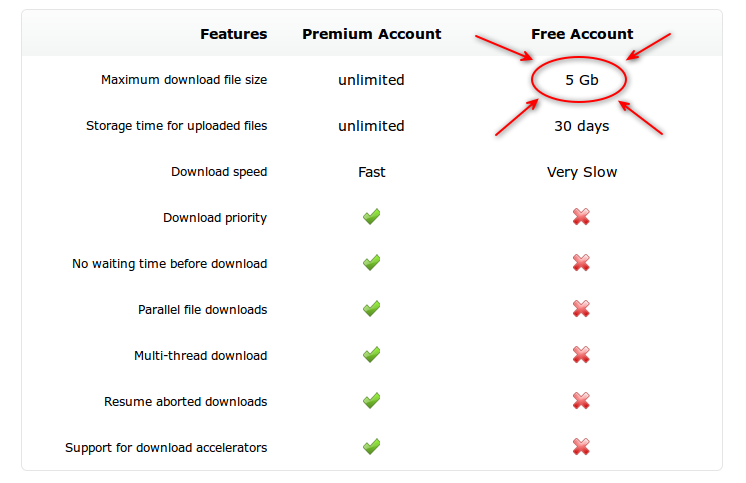Click green checkmark for Multi-thread download

[372, 355]
